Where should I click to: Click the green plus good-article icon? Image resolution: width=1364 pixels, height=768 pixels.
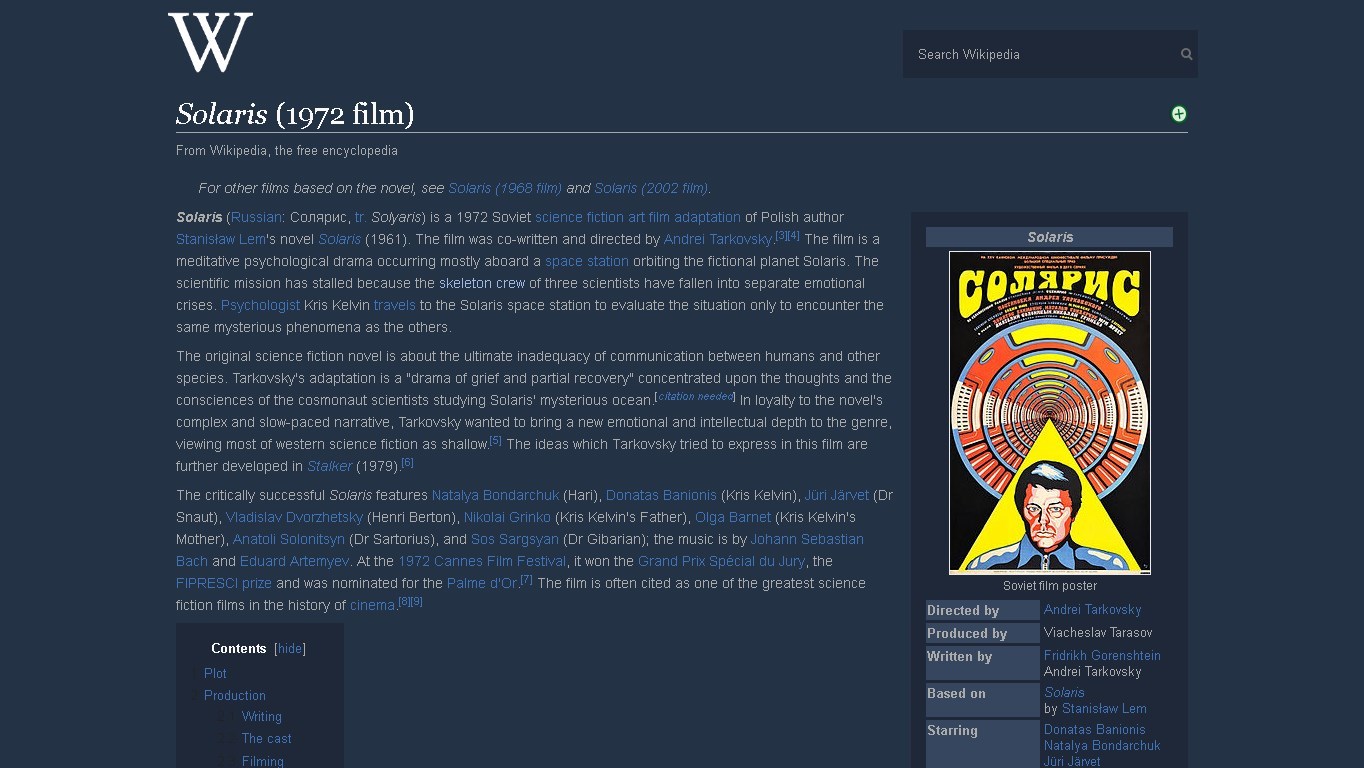click(x=1179, y=114)
